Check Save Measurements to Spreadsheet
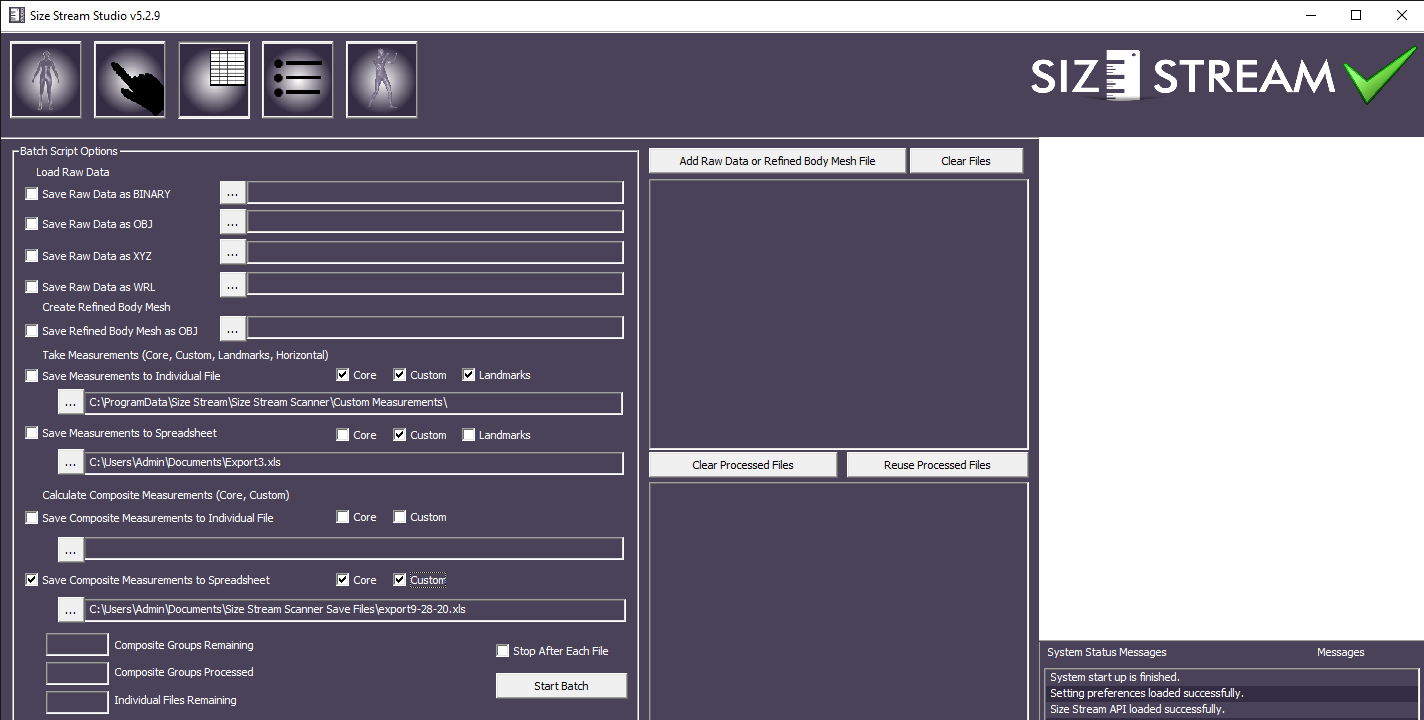The width and height of the screenshot is (1424, 720). click(32, 433)
